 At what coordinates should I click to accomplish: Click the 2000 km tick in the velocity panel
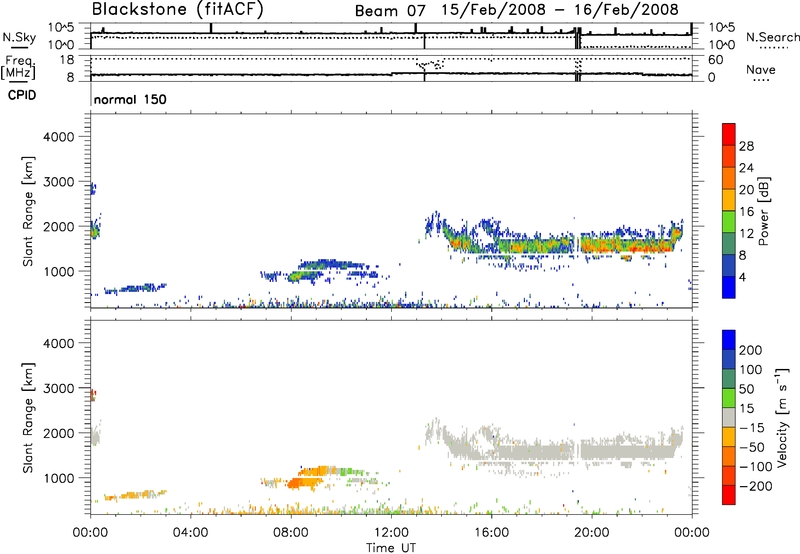pos(59,433)
